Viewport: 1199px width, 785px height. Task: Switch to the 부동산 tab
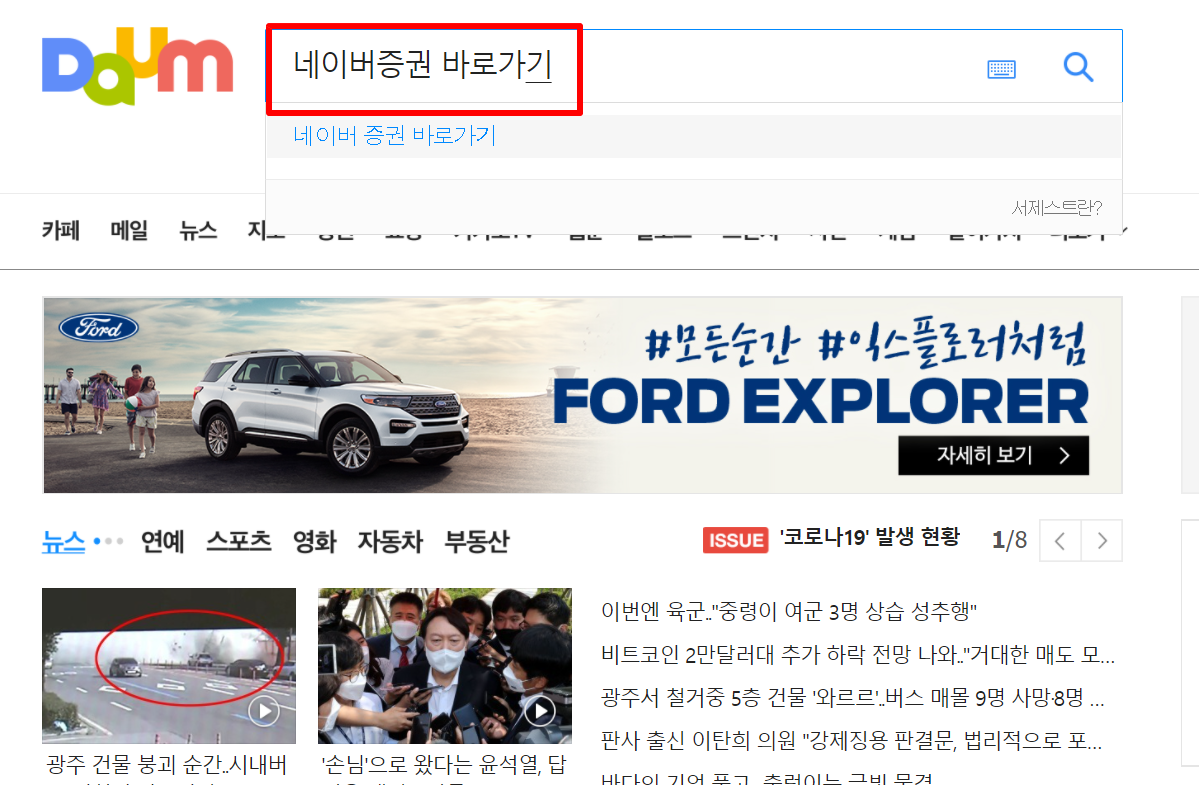(x=476, y=541)
